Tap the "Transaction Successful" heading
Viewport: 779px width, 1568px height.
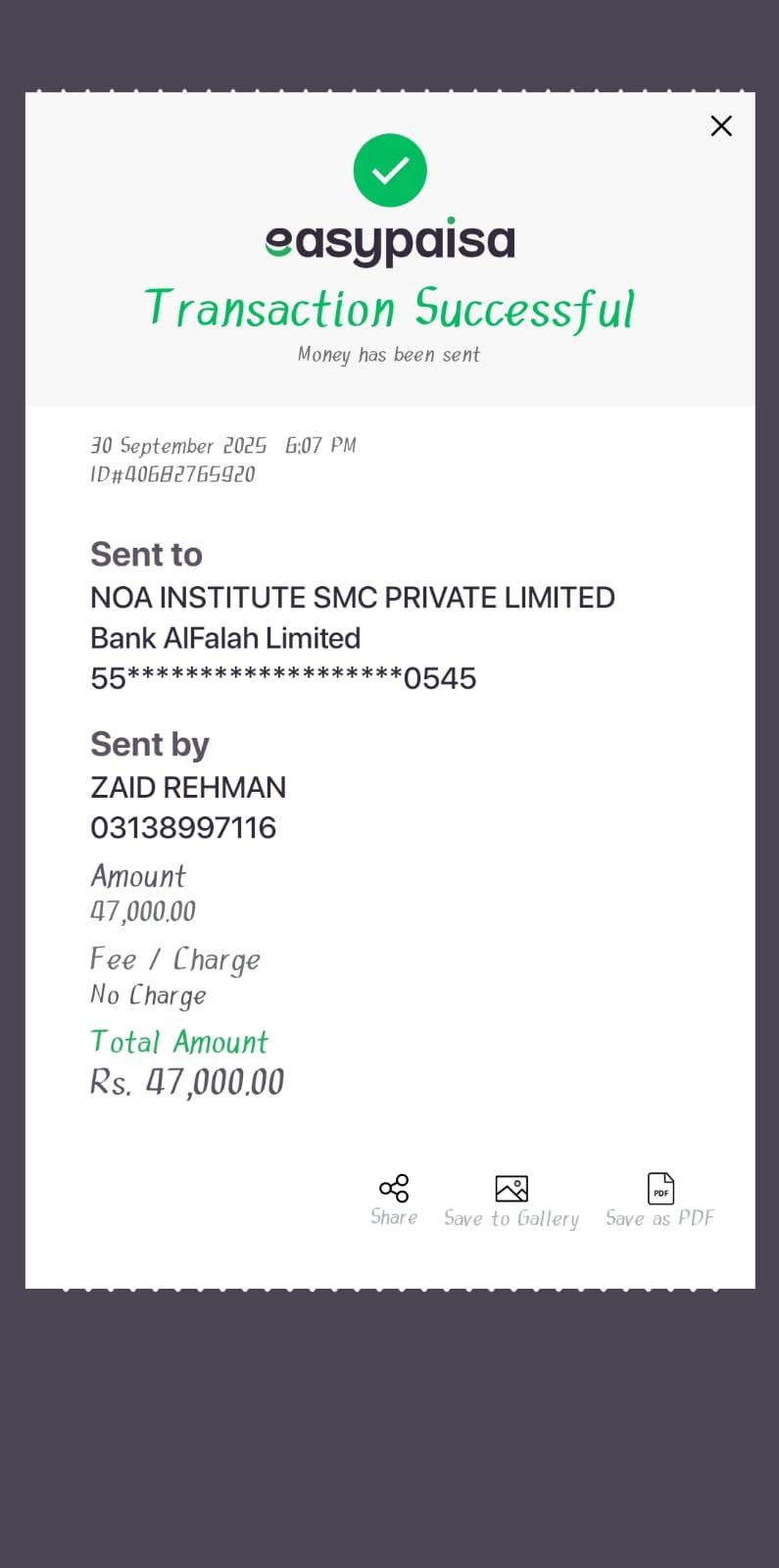[390, 309]
